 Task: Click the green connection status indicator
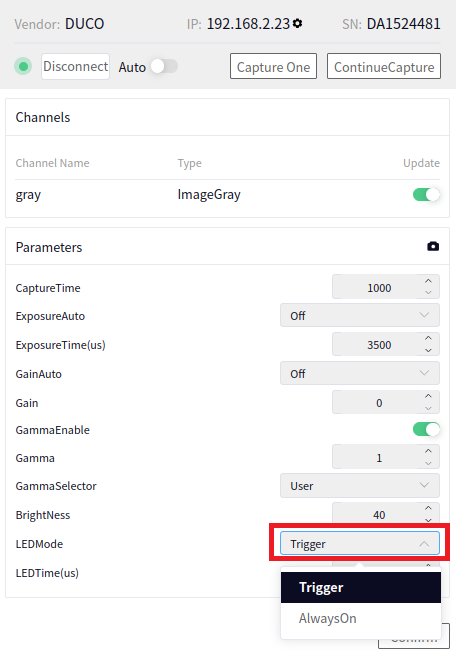pos(23,66)
